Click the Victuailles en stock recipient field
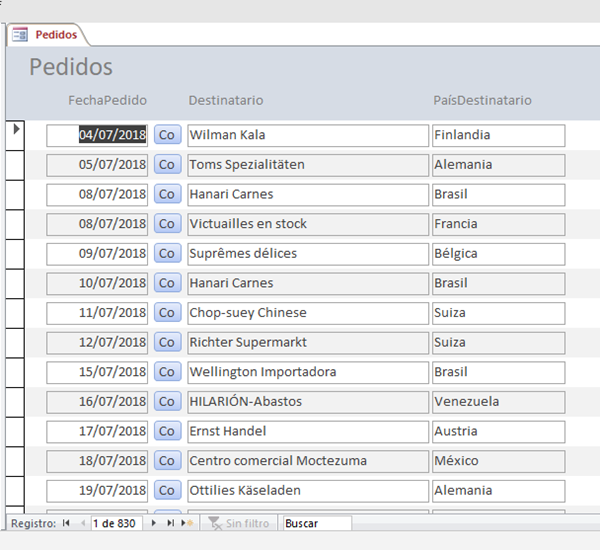Screen dimensions: 600x550 307,224
